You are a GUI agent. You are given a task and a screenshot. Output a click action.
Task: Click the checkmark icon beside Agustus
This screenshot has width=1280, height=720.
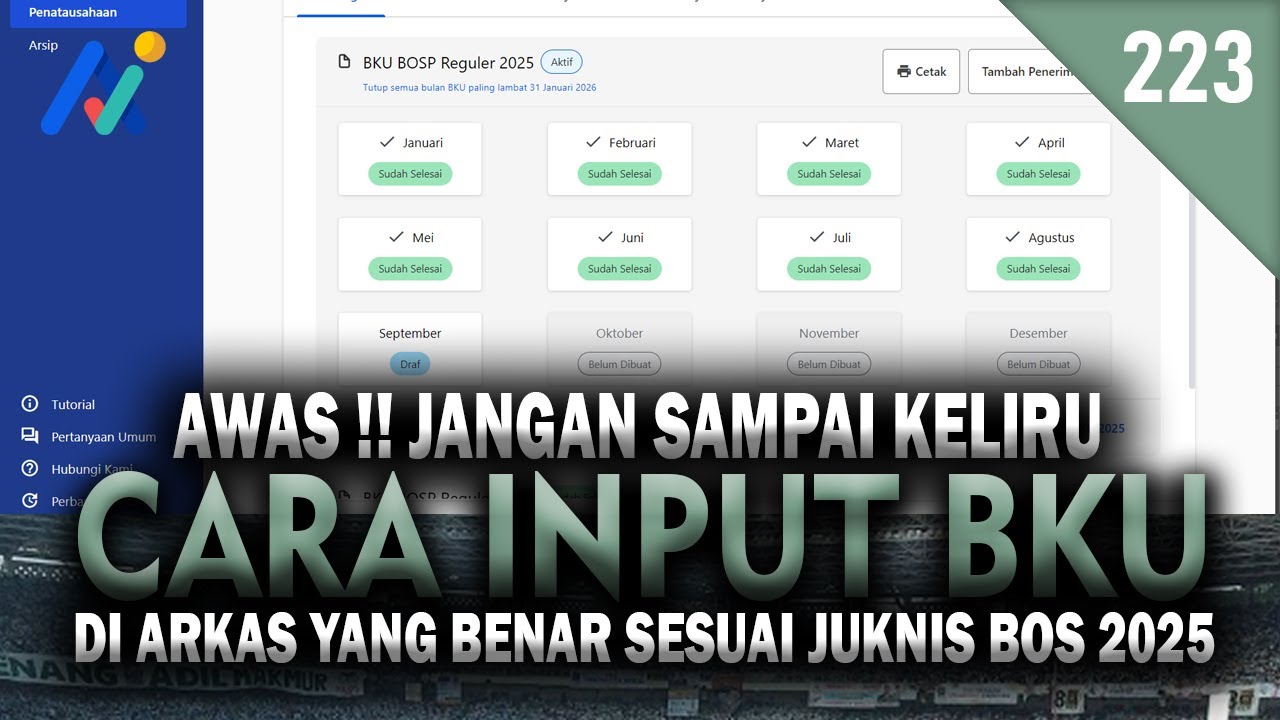tap(1012, 237)
